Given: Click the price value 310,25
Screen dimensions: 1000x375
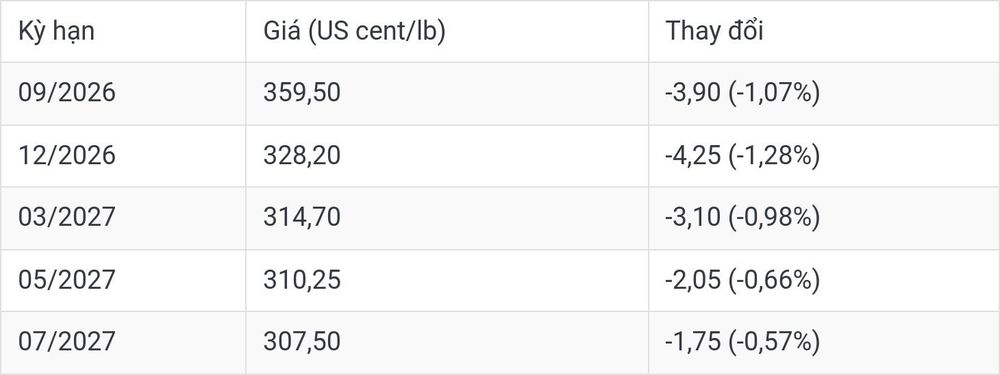Looking at the screenshot, I should [x=302, y=280].
